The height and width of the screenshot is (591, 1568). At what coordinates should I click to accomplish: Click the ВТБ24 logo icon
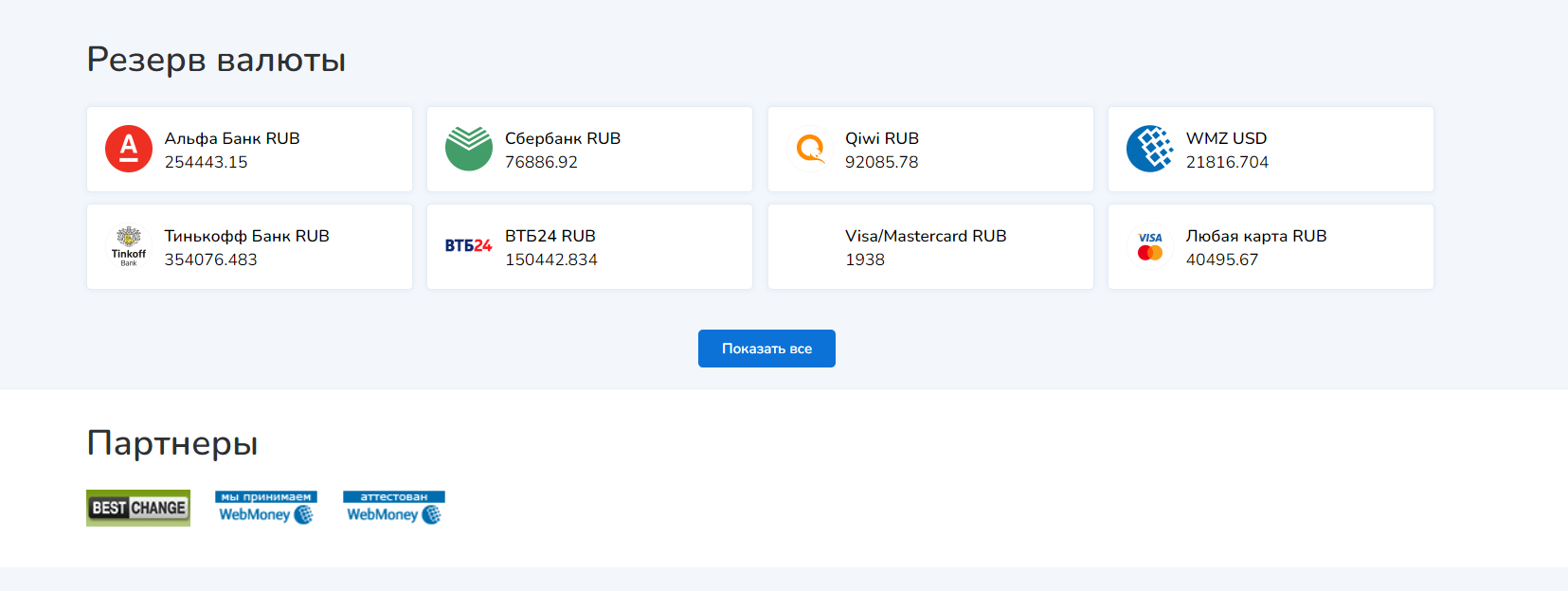pos(469,246)
